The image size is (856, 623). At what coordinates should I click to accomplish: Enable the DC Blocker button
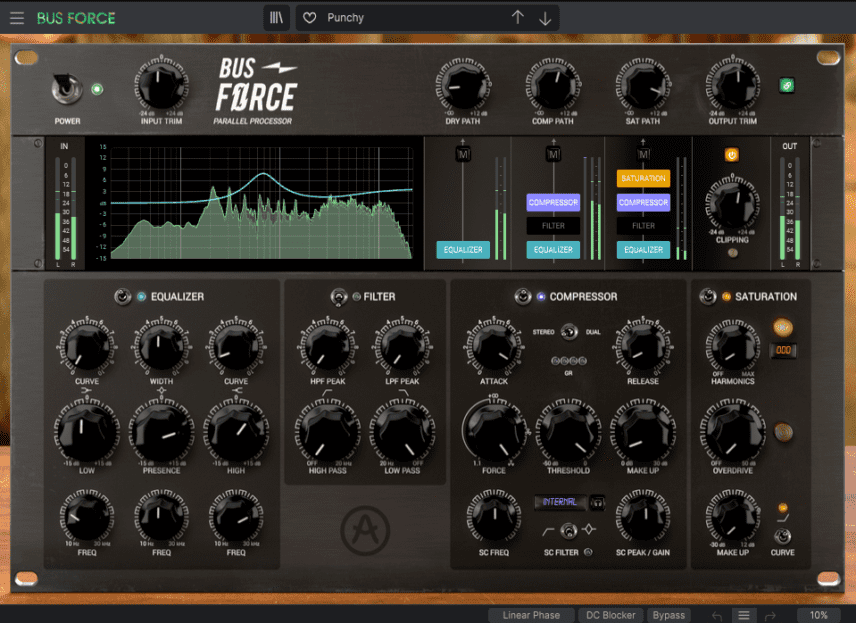[610, 615]
